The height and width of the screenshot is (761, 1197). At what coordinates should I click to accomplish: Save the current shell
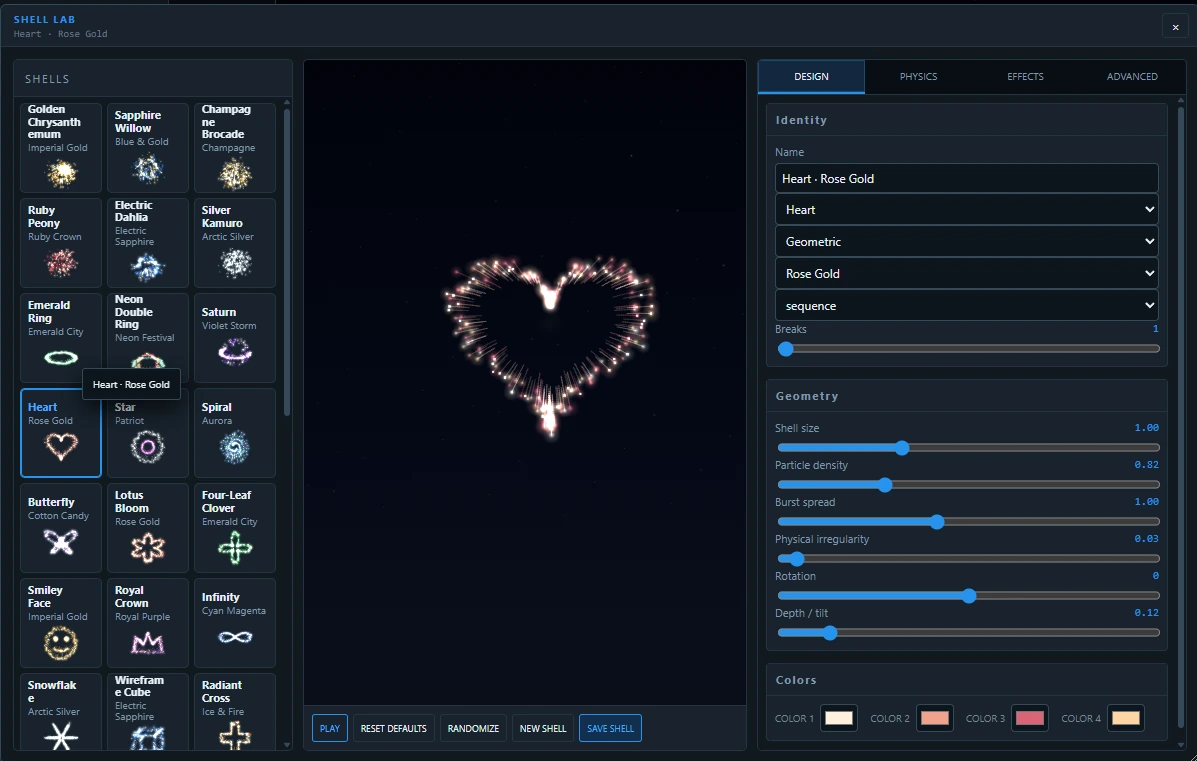tap(610, 728)
